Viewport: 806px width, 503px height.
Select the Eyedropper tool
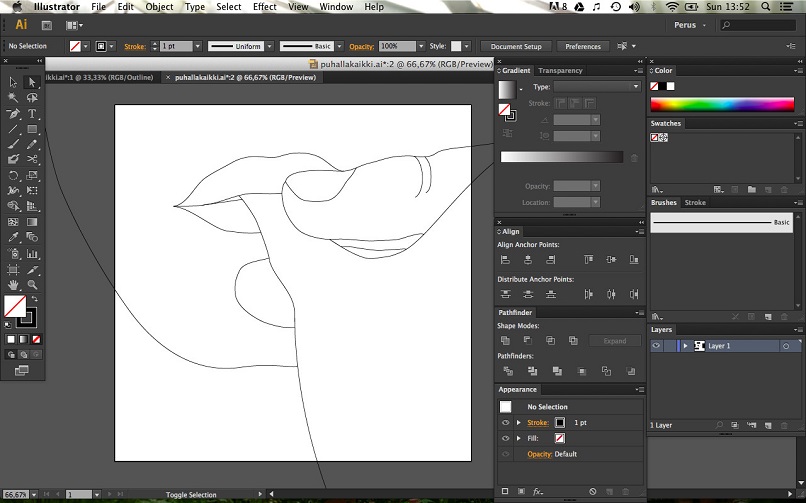[13, 238]
